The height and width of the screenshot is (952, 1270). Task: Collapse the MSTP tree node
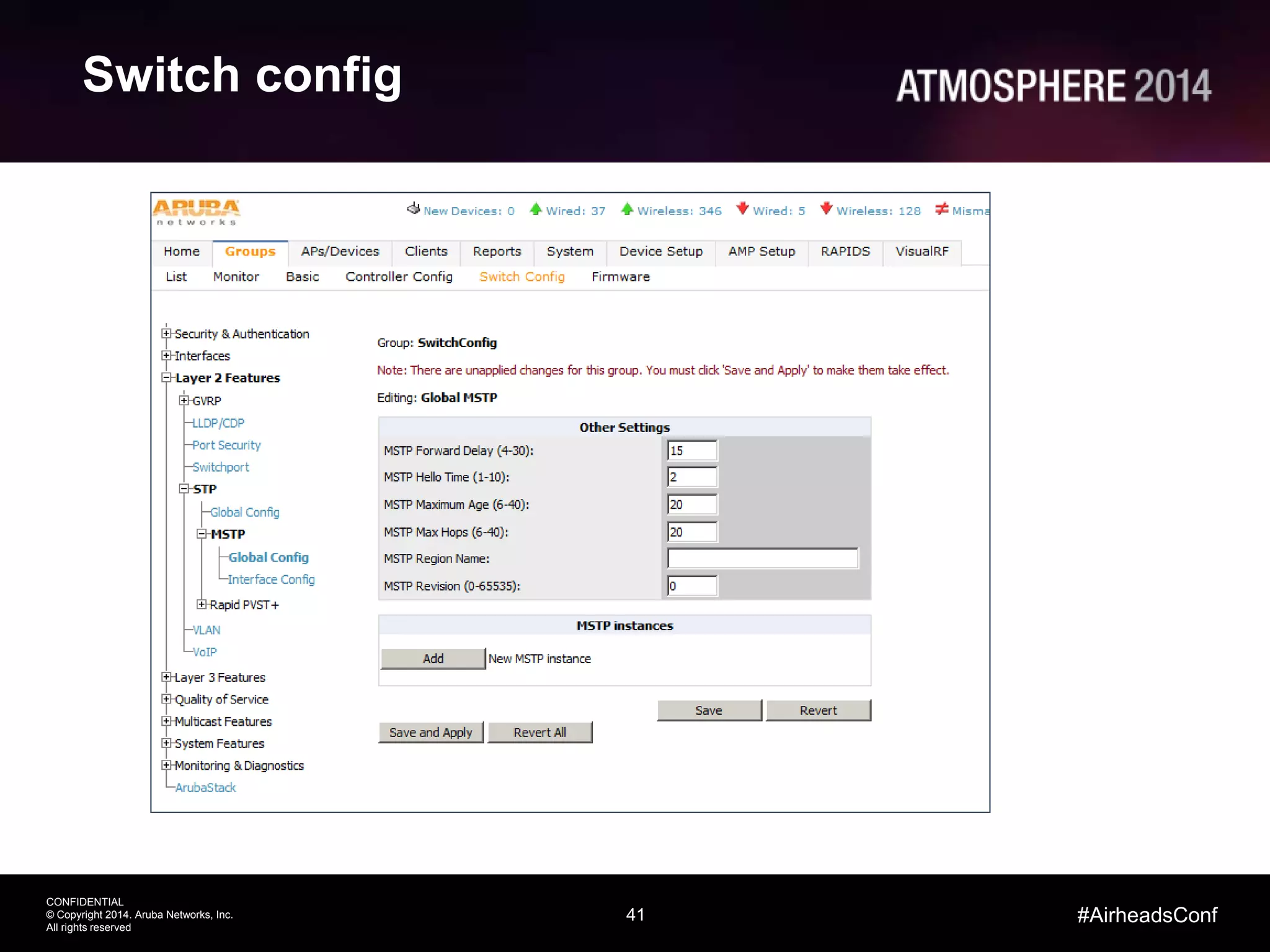202,534
